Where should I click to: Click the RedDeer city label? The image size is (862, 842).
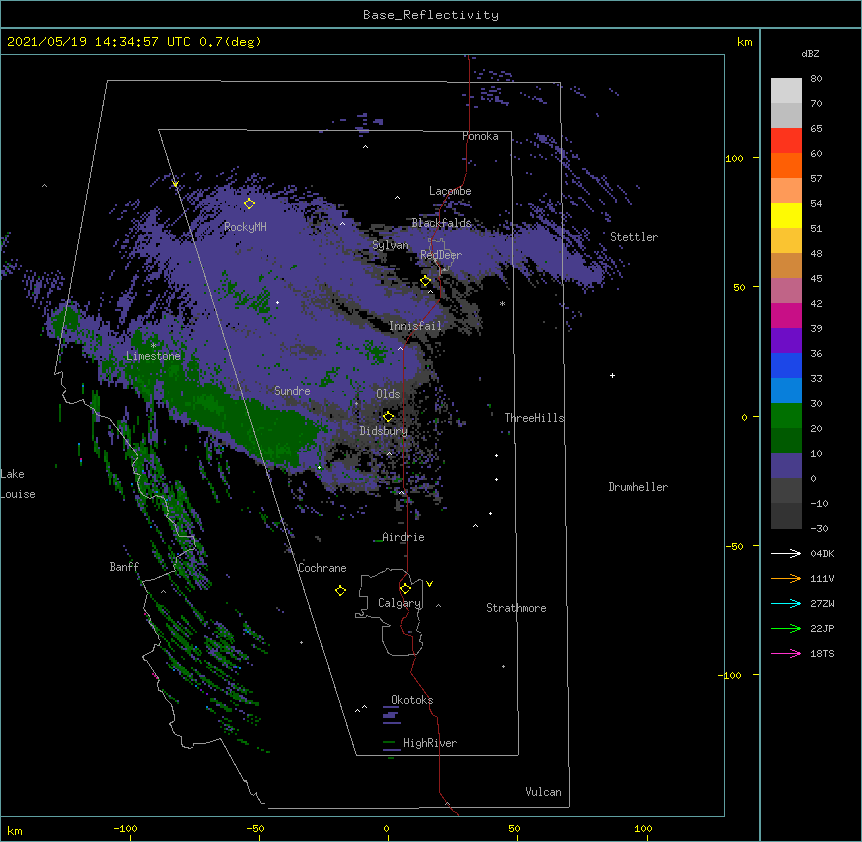pyautogui.click(x=441, y=255)
